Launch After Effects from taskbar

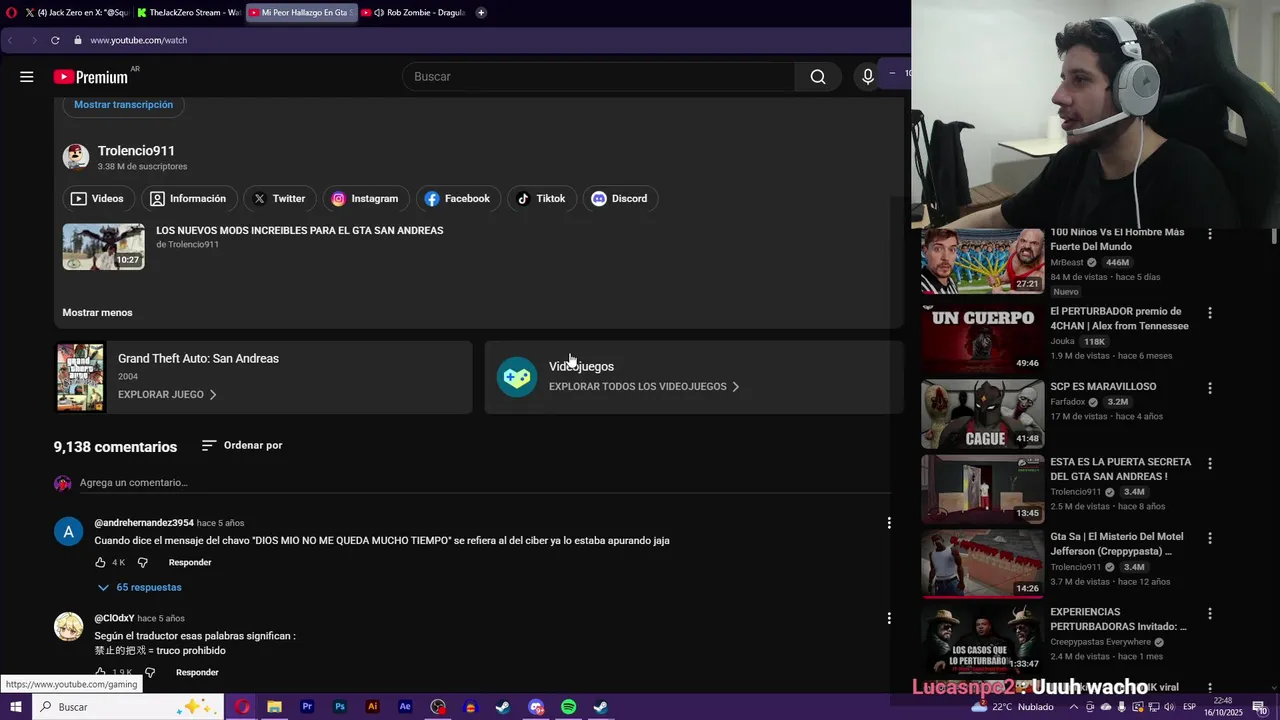pyautogui.click(x=405, y=707)
